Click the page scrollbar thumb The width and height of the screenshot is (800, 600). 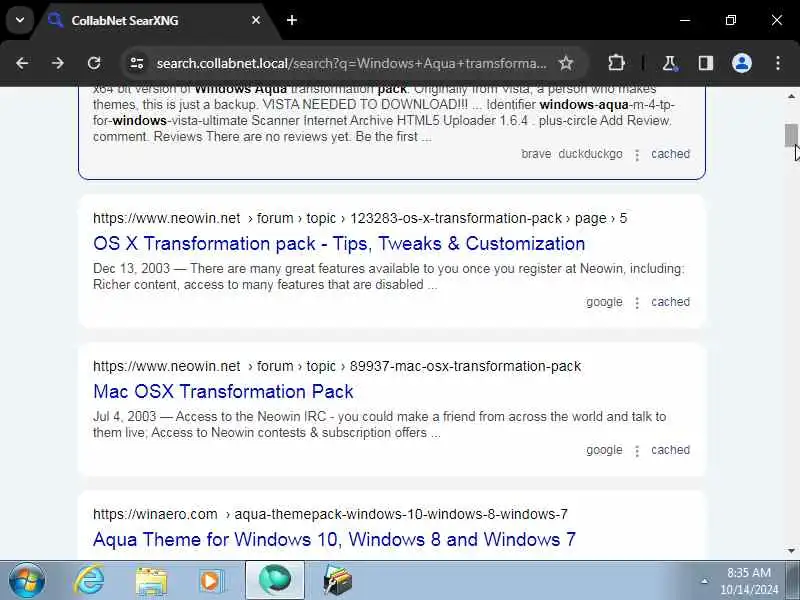click(x=791, y=135)
